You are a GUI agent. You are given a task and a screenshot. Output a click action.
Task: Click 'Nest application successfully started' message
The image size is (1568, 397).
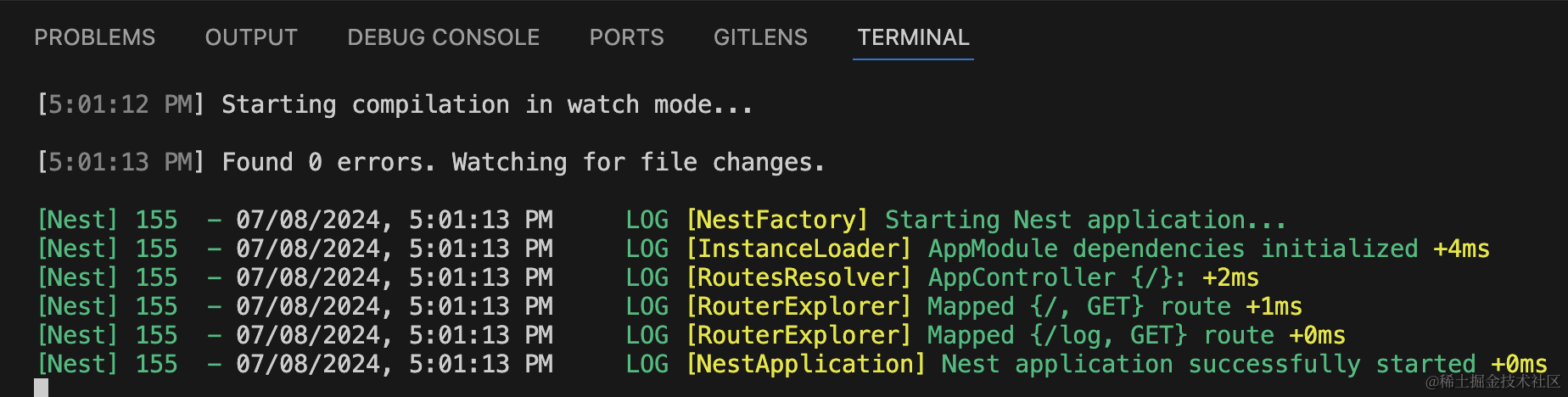click(x=1208, y=364)
